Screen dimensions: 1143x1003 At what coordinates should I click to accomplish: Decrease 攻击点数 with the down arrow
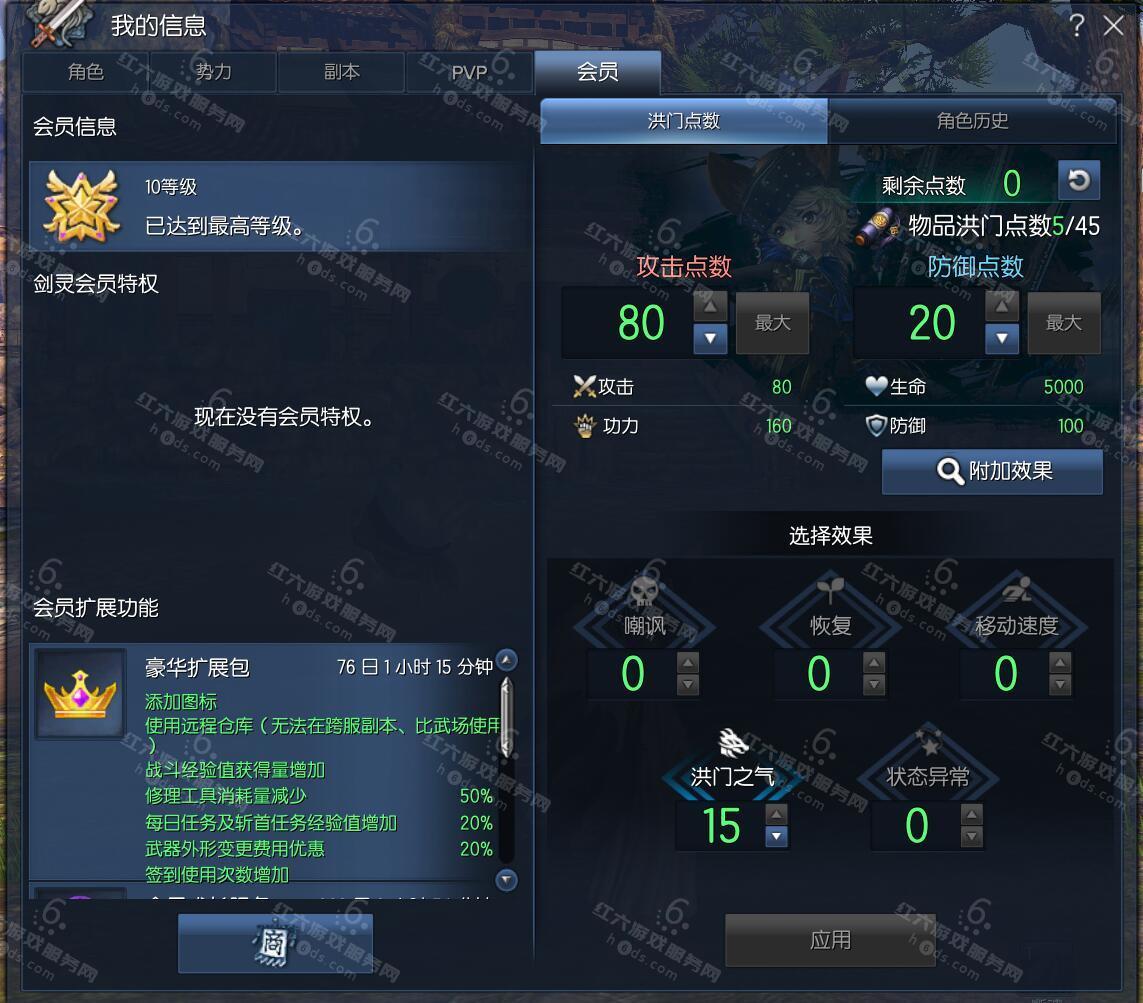(710, 339)
